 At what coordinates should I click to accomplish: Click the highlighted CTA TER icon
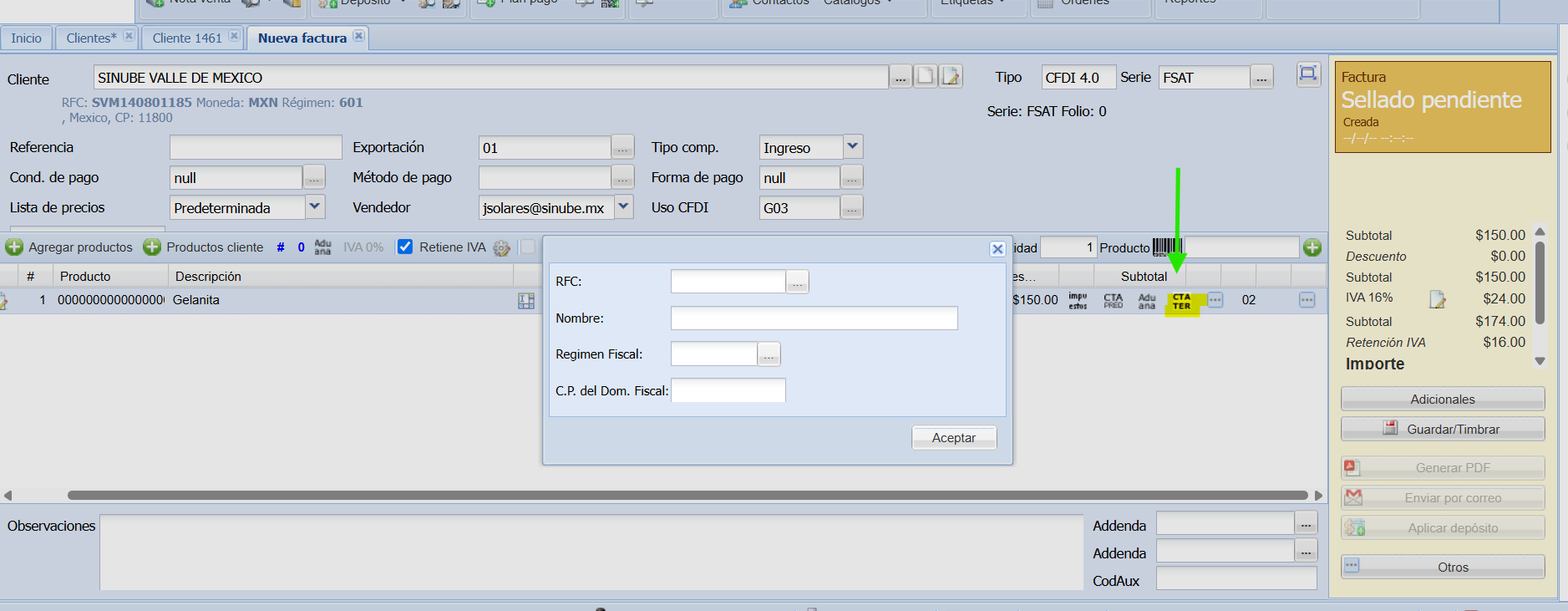click(x=1181, y=302)
